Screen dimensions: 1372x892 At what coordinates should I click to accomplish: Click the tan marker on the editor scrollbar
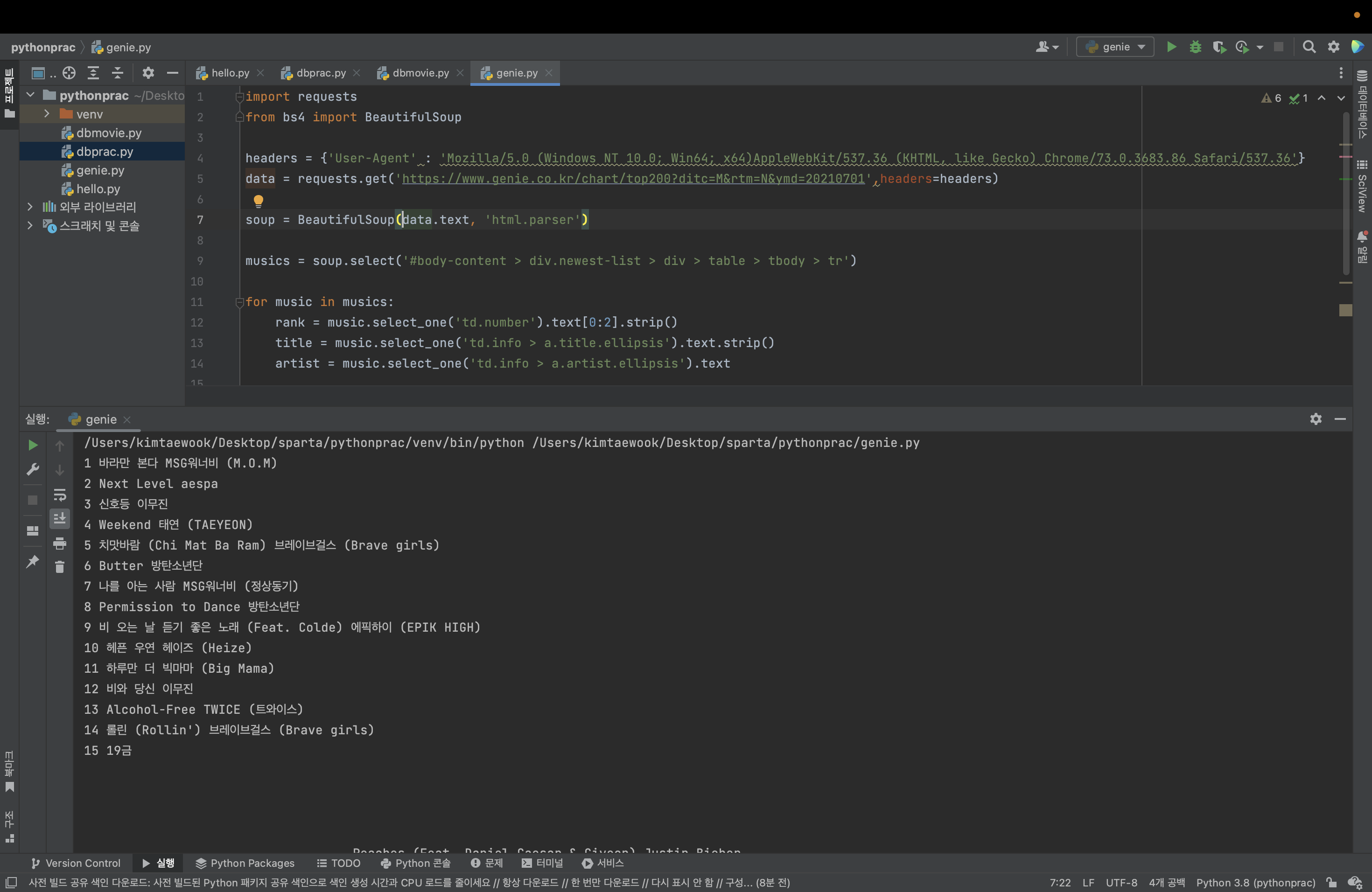(x=1345, y=311)
